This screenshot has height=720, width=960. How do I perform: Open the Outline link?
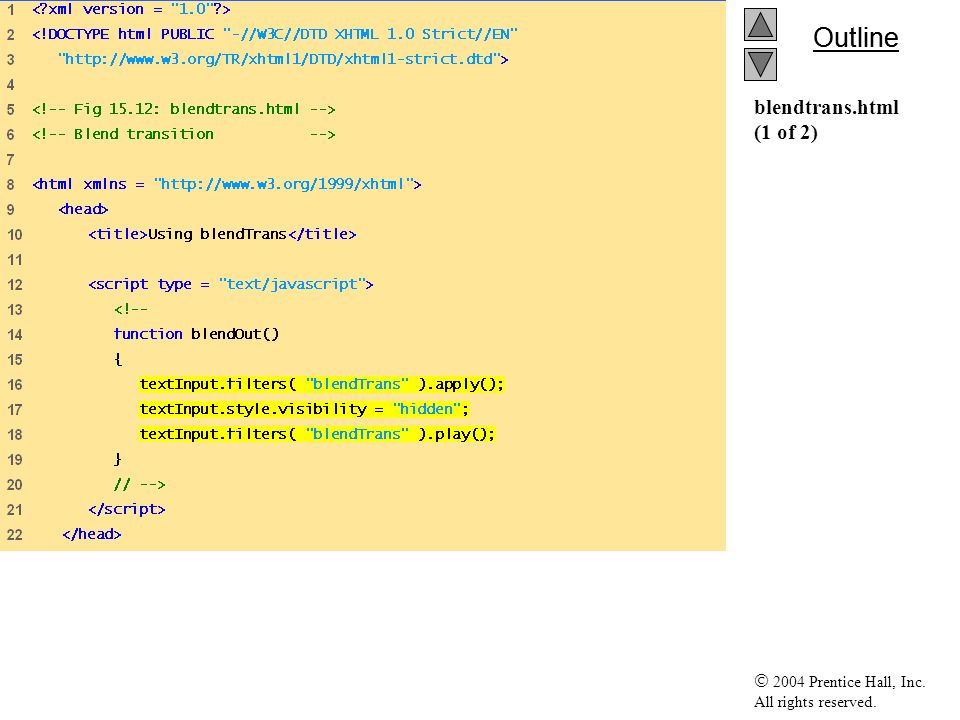point(855,38)
